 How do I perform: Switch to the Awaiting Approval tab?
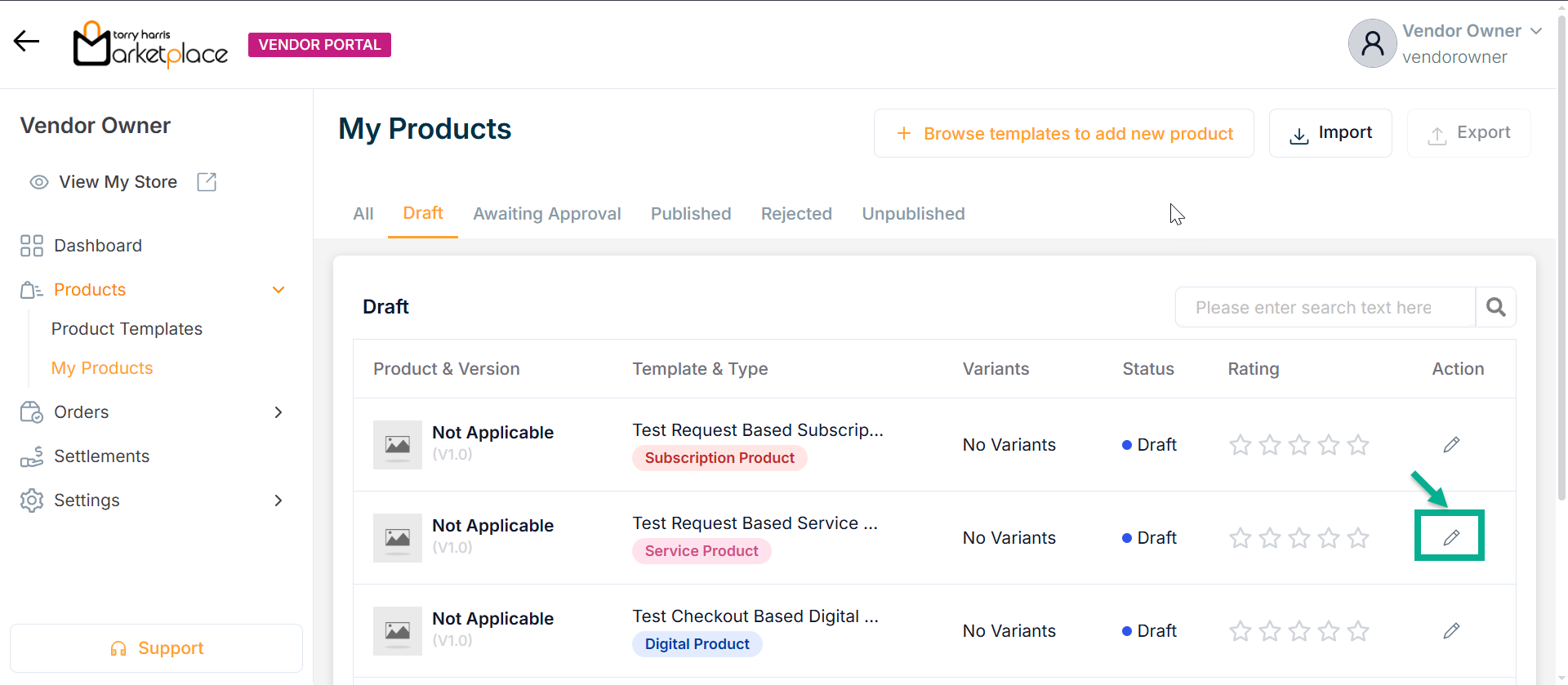click(546, 214)
